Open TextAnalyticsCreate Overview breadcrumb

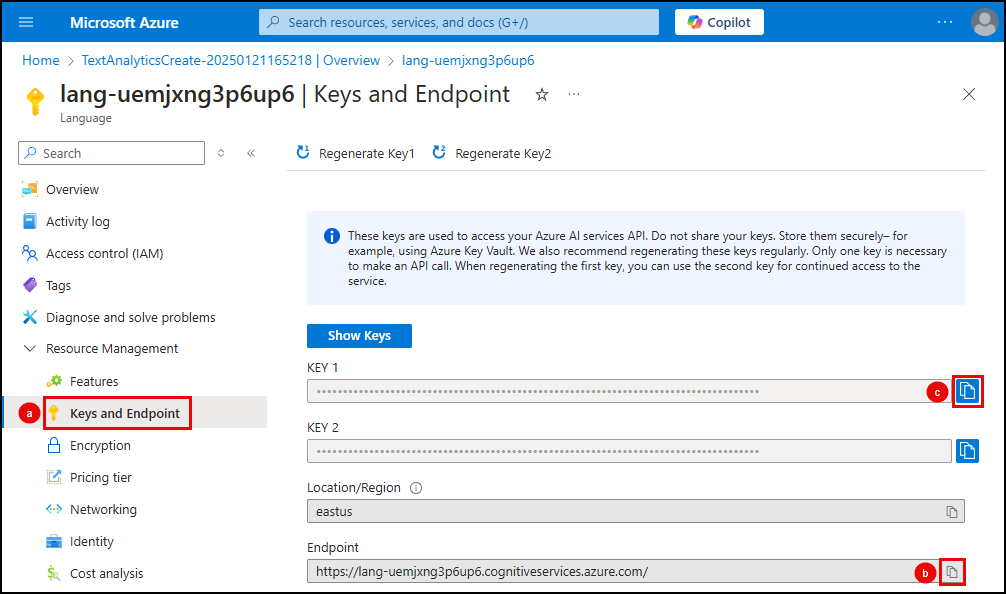click(230, 60)
